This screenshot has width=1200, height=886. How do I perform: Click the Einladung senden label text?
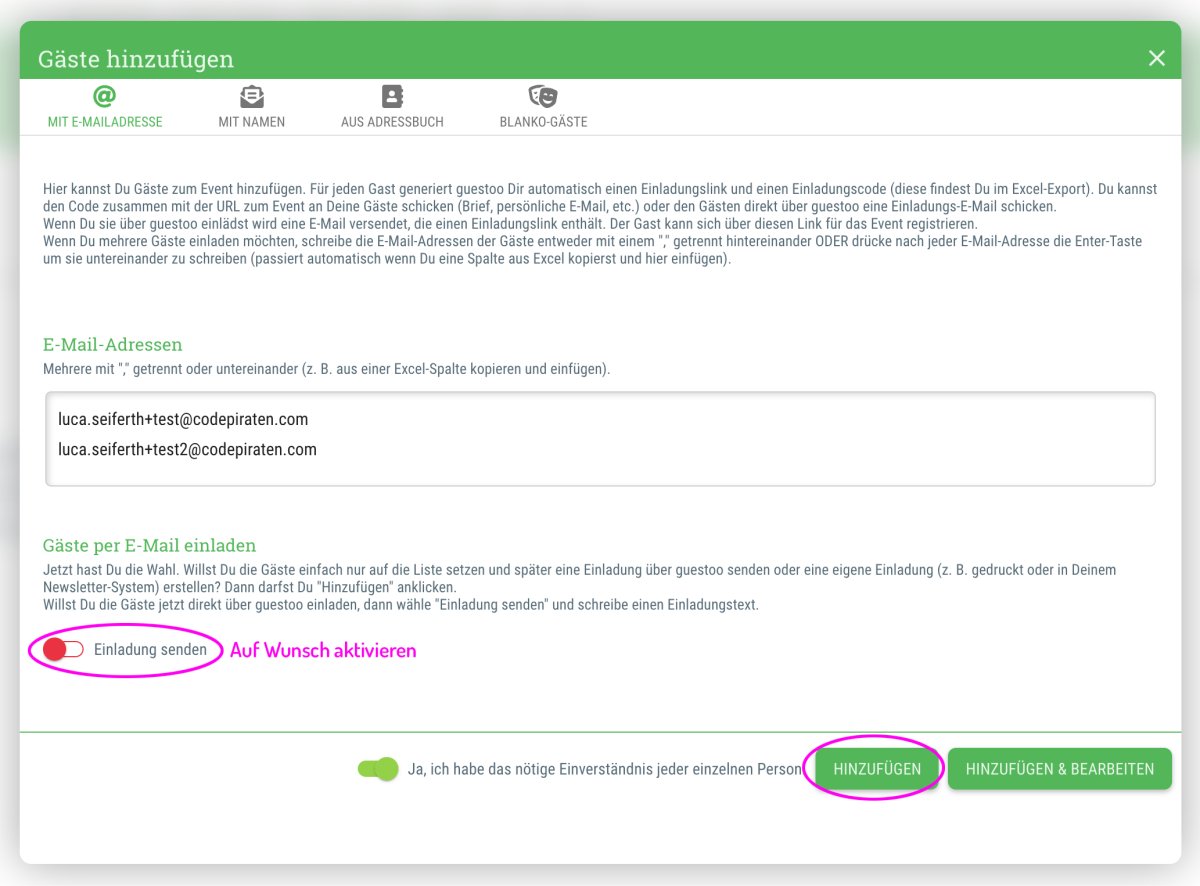coord(150,650)
